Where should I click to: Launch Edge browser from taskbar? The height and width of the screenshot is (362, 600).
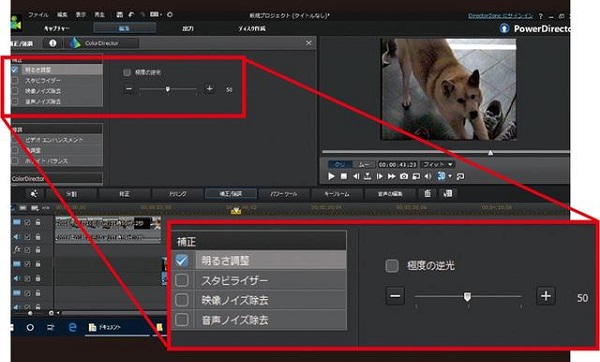[72, 328]
